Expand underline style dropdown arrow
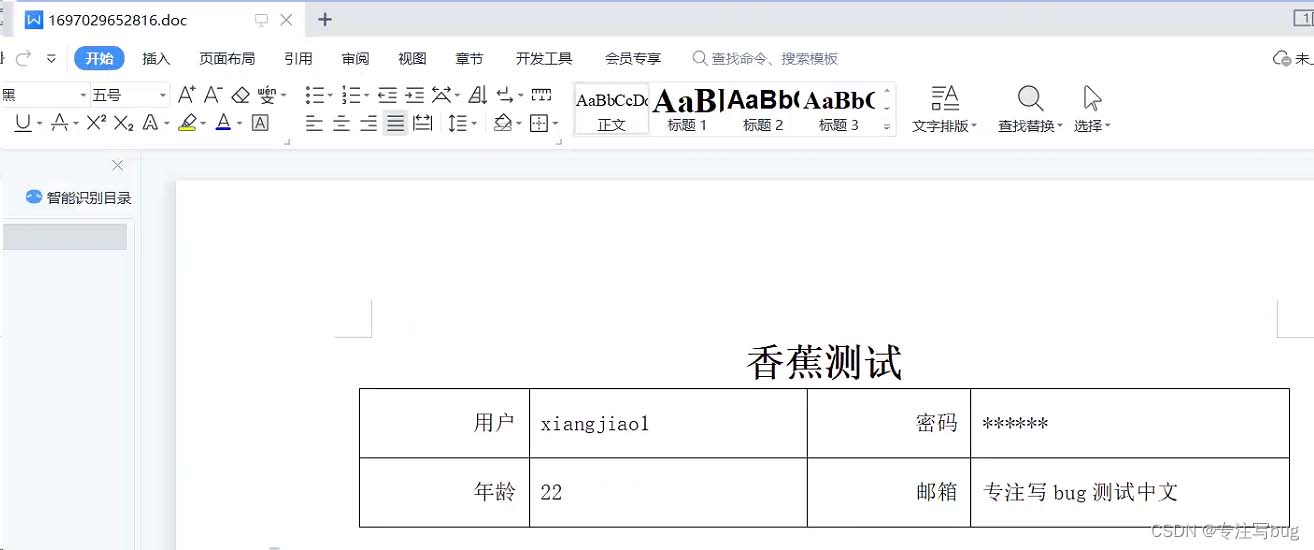This screenshot has height=550, width=1314. coord(39,124)
